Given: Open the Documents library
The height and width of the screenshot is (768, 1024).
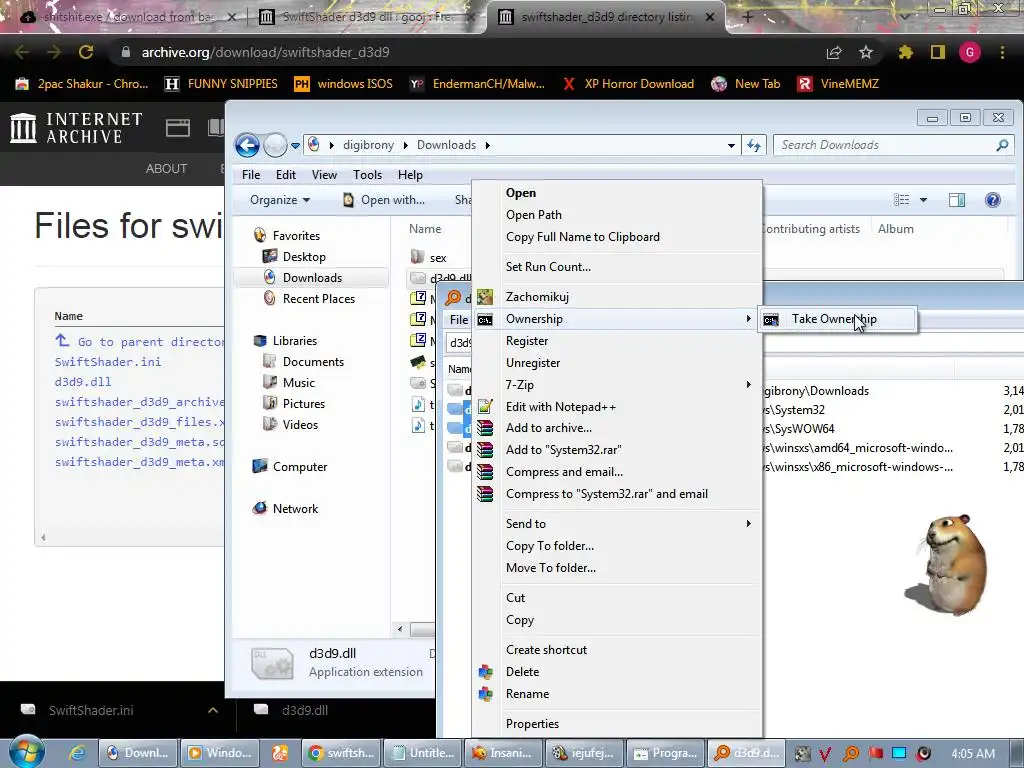Looking at the screenshot, I should click(313, 362).
